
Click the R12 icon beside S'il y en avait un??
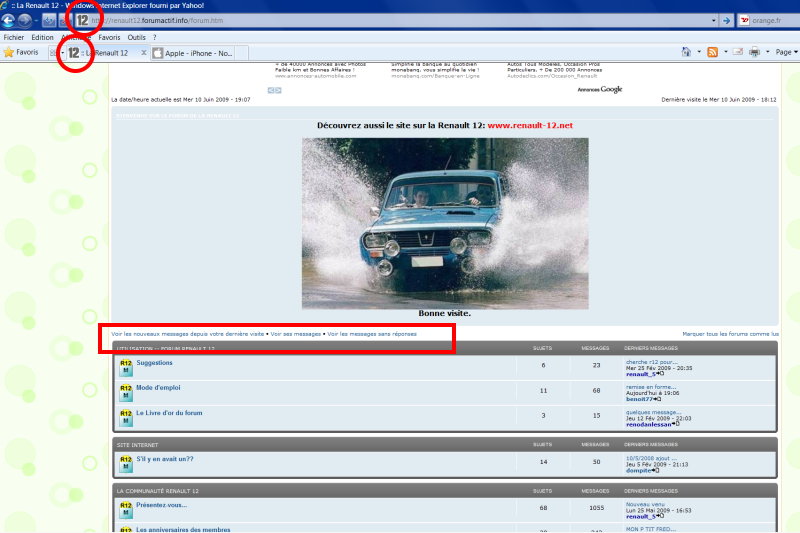click(126, 464)
